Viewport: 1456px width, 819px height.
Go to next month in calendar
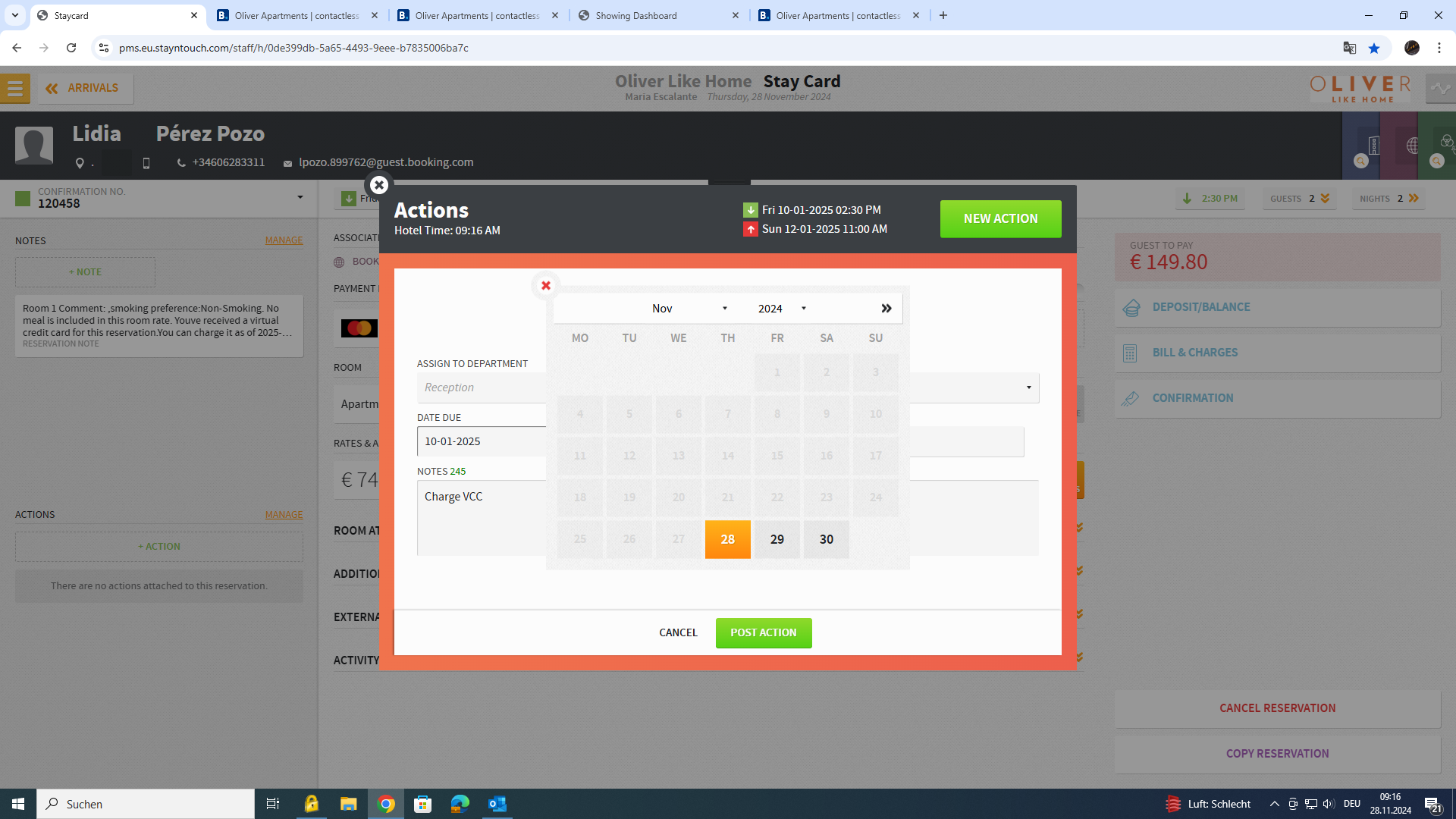tap(886, 309)
